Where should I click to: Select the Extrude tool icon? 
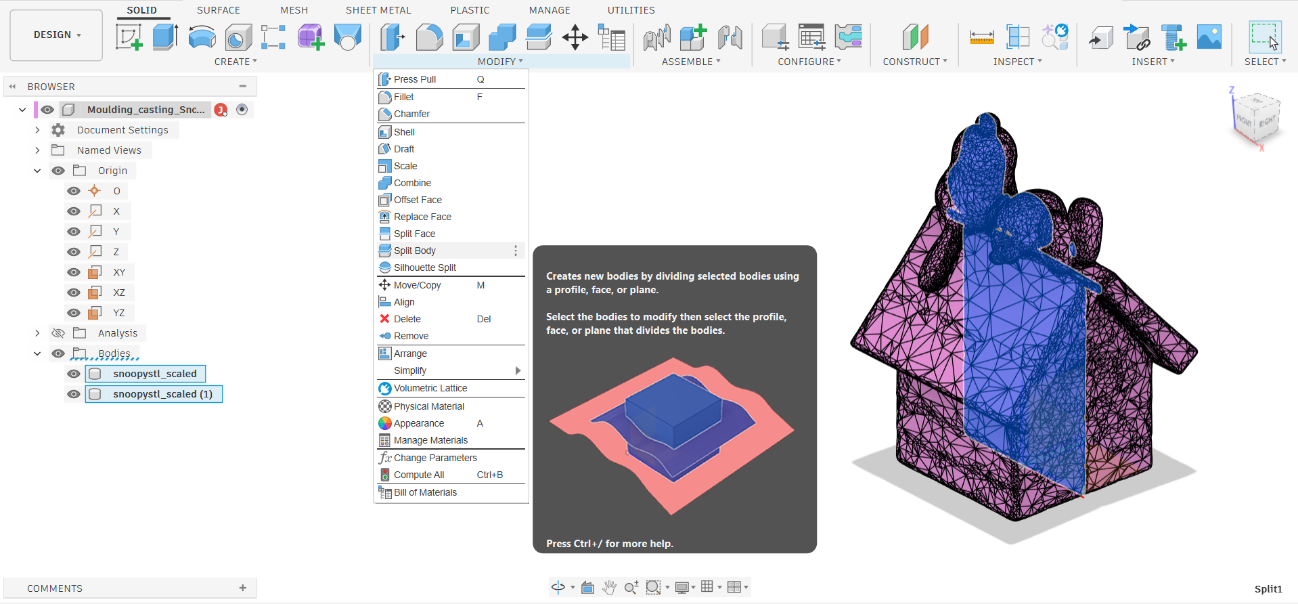coord(165,38)
